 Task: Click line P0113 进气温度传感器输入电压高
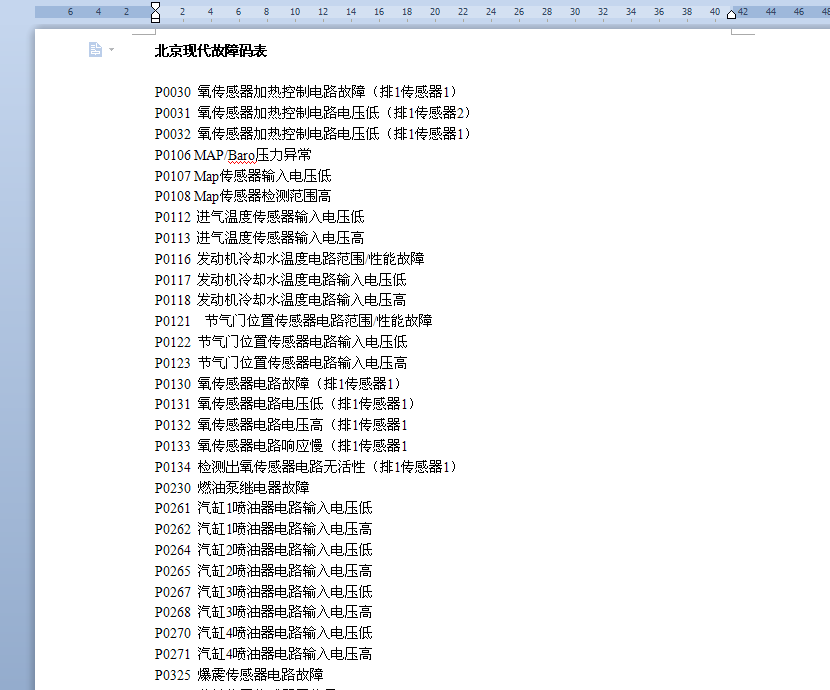[259, 238]
